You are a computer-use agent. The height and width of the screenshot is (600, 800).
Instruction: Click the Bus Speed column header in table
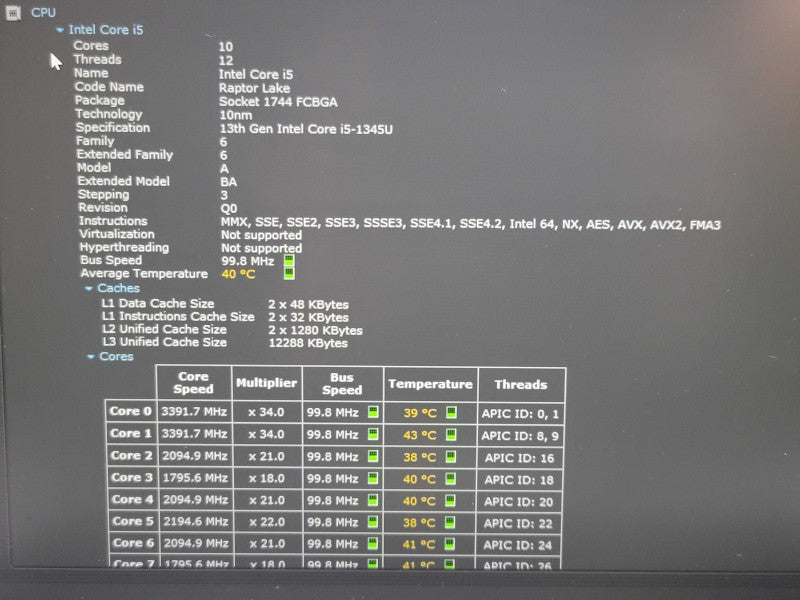(x=342, y=384)
